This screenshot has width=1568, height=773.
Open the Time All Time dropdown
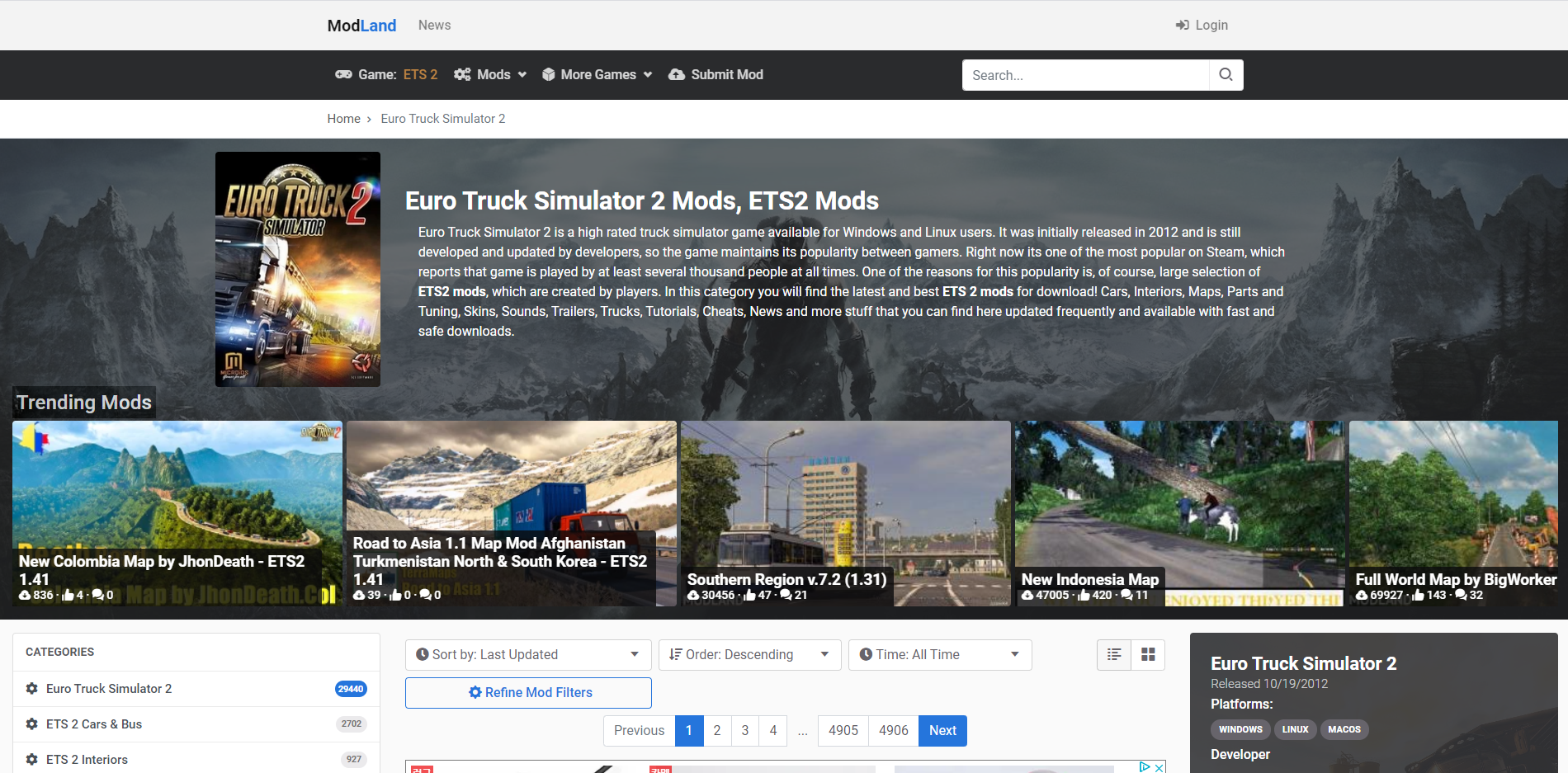pos(940,655)
